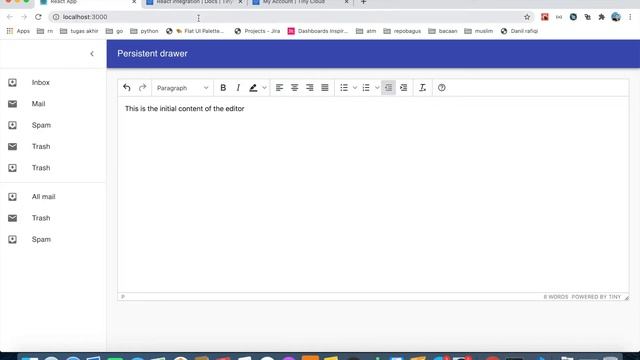
Task: Open bullet list style dropdown arrow
Action: (355, 88)
